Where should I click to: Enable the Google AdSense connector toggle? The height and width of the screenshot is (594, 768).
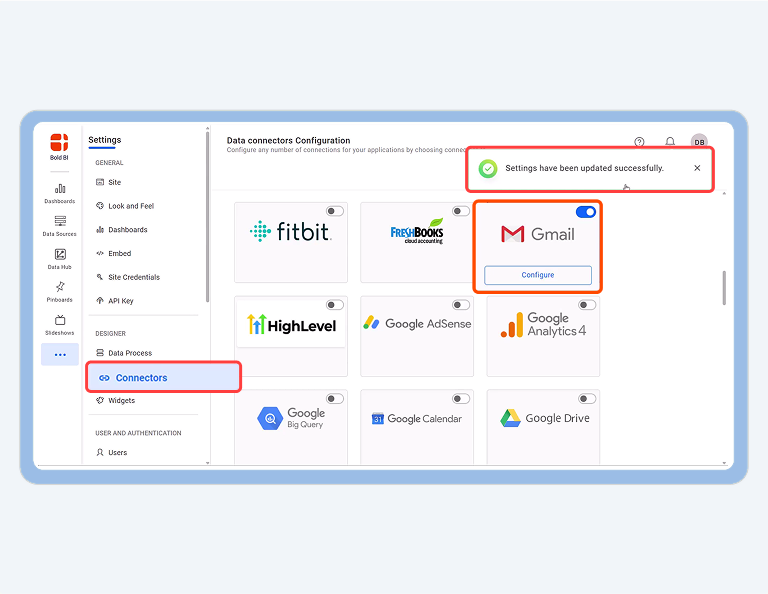coord(461,305)
